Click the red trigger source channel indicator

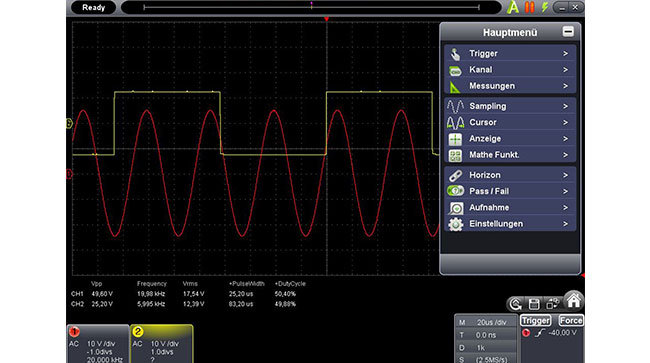526,333
